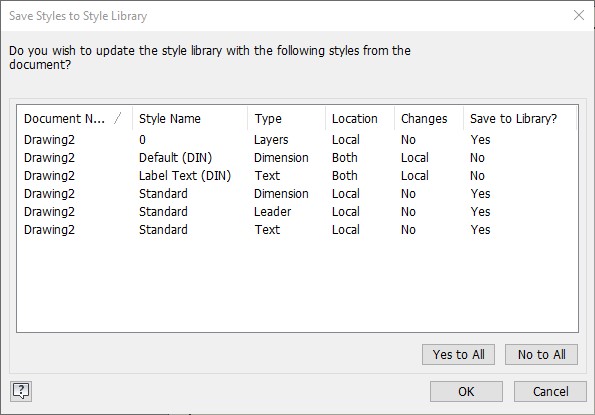Click 'Drawing2' in the Leader row
595x415 pixels.
pos(49,212)
